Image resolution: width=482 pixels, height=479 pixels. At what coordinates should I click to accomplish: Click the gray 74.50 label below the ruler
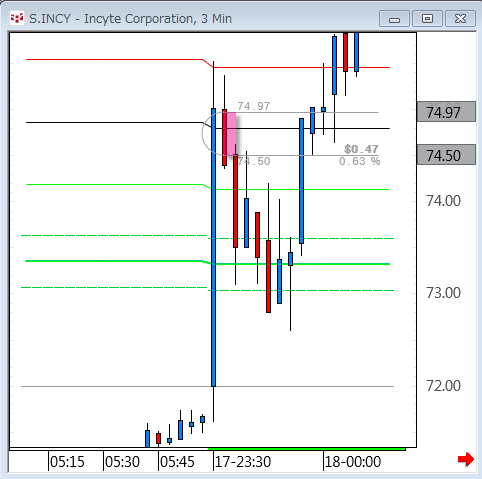click(254, 161)
